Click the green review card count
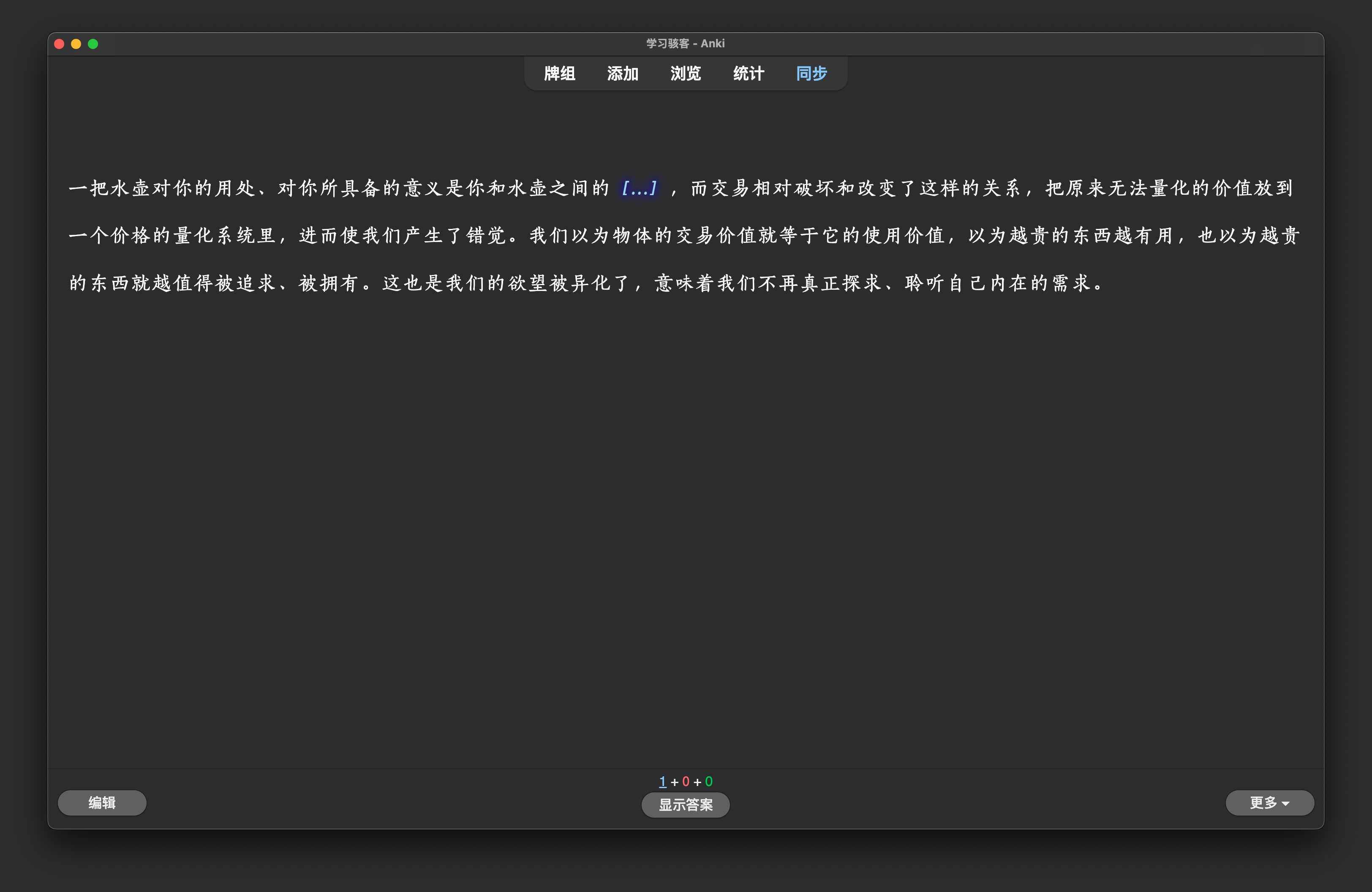 [708, 781]
